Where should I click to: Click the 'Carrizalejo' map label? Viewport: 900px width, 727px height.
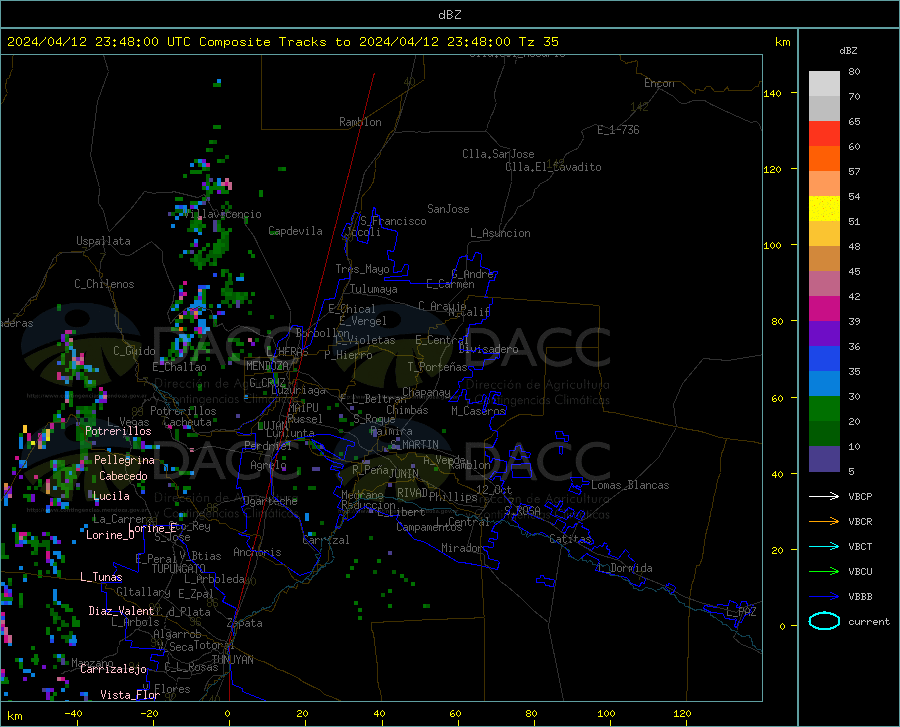pos(113,668)
